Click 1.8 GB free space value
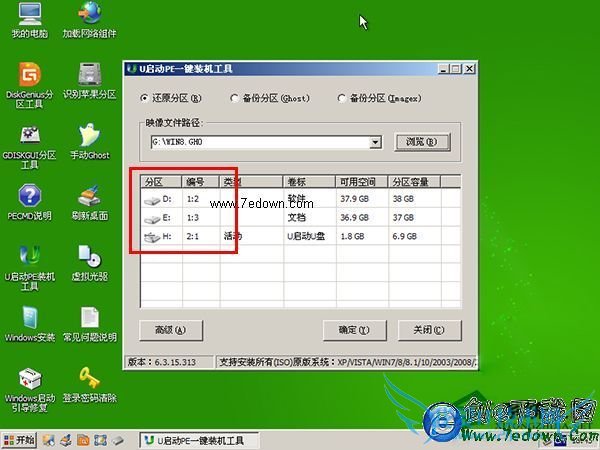This screenshot has width=600, height=450. [352, 236]
